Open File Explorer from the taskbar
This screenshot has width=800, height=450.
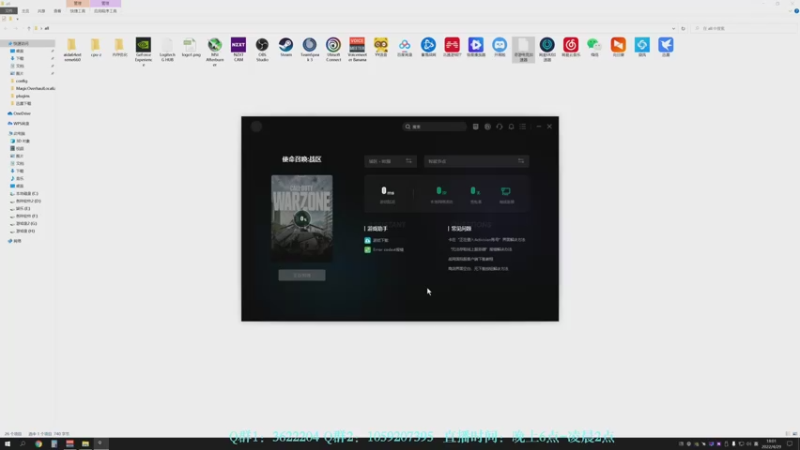(x=85, y=444)
